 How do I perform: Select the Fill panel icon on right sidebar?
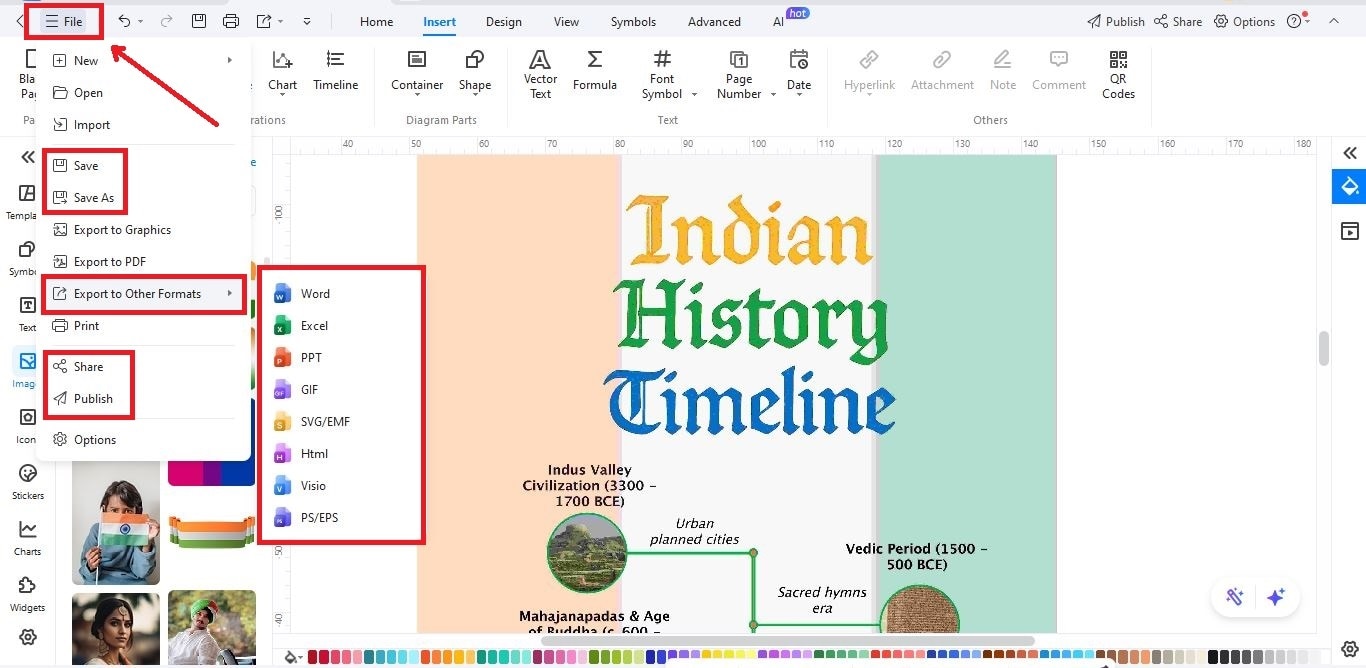tap(1349, 186)
